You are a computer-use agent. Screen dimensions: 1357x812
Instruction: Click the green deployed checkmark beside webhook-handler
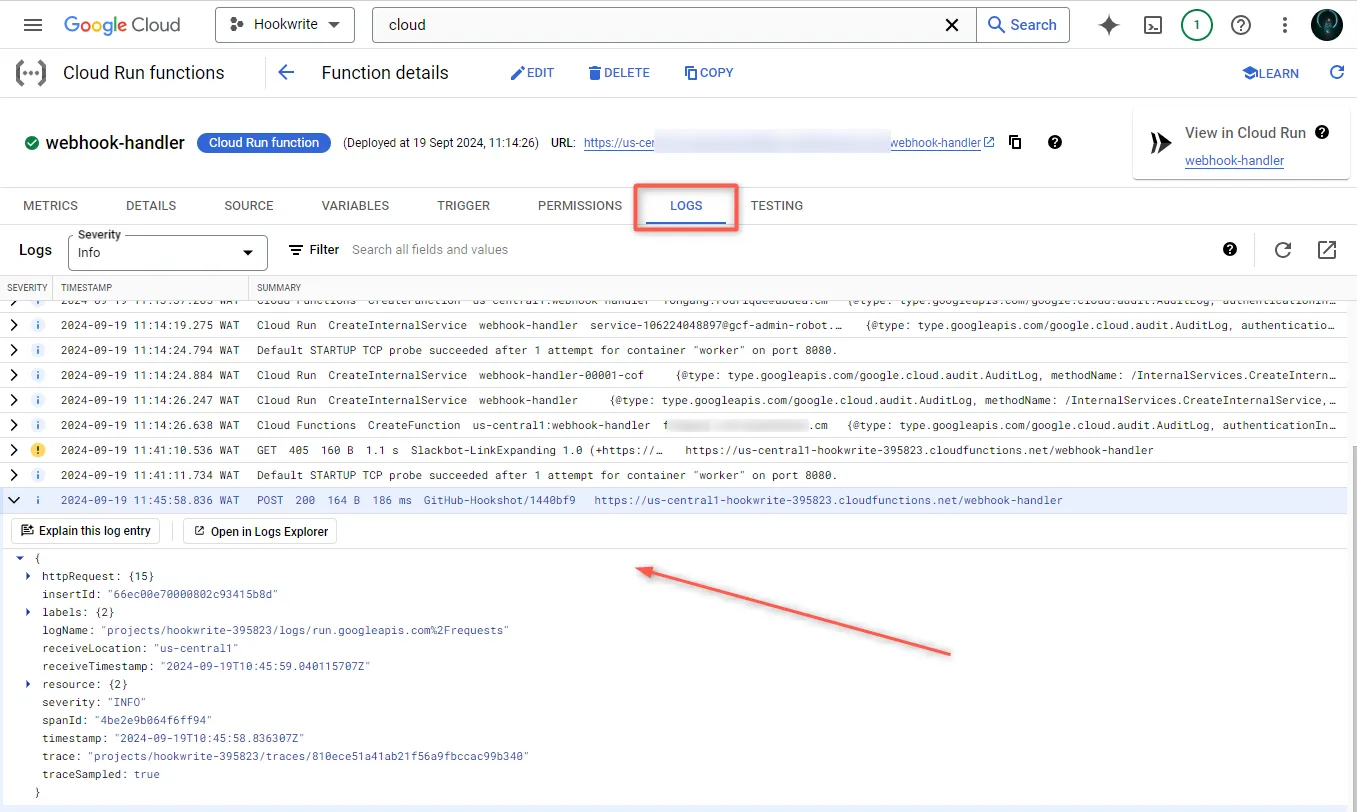tap(31, 143)
